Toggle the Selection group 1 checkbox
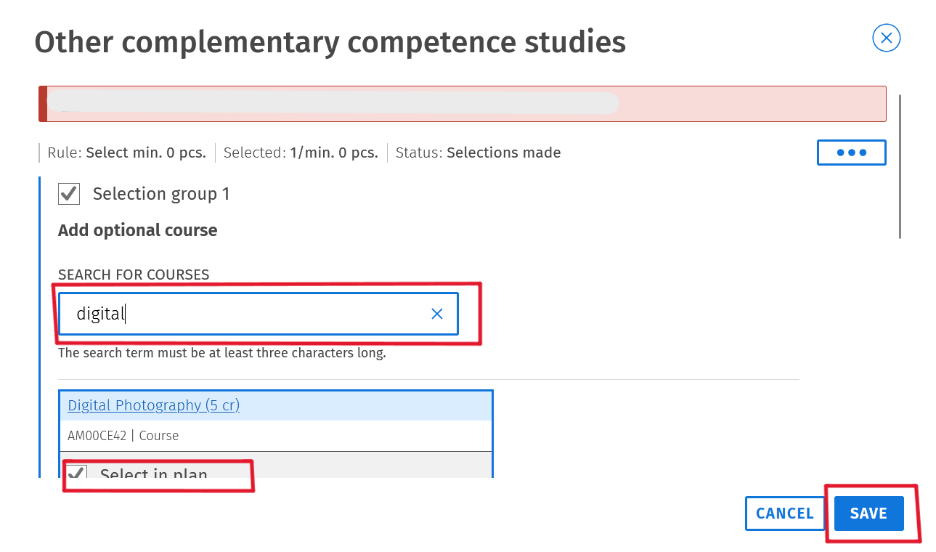This screenshot has width=936, height=552. [69, 194]
